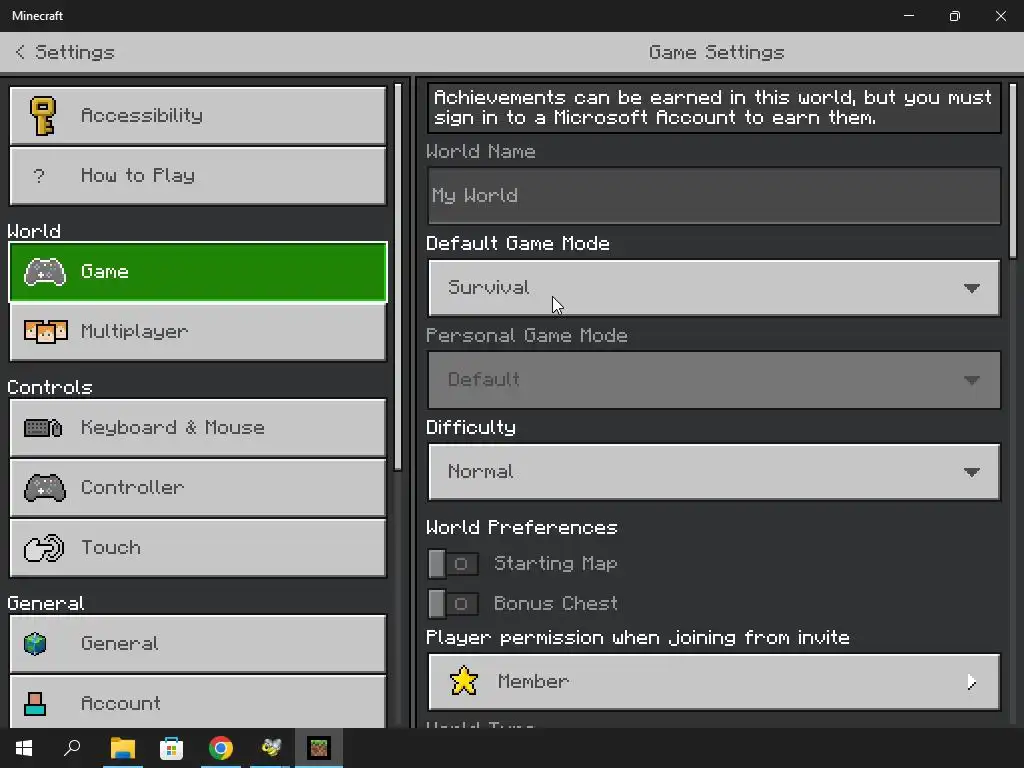The height and width of the screenshot is (768, 1024).
Task: Go back via Settings header text
Action: click(x=74, y=52)
